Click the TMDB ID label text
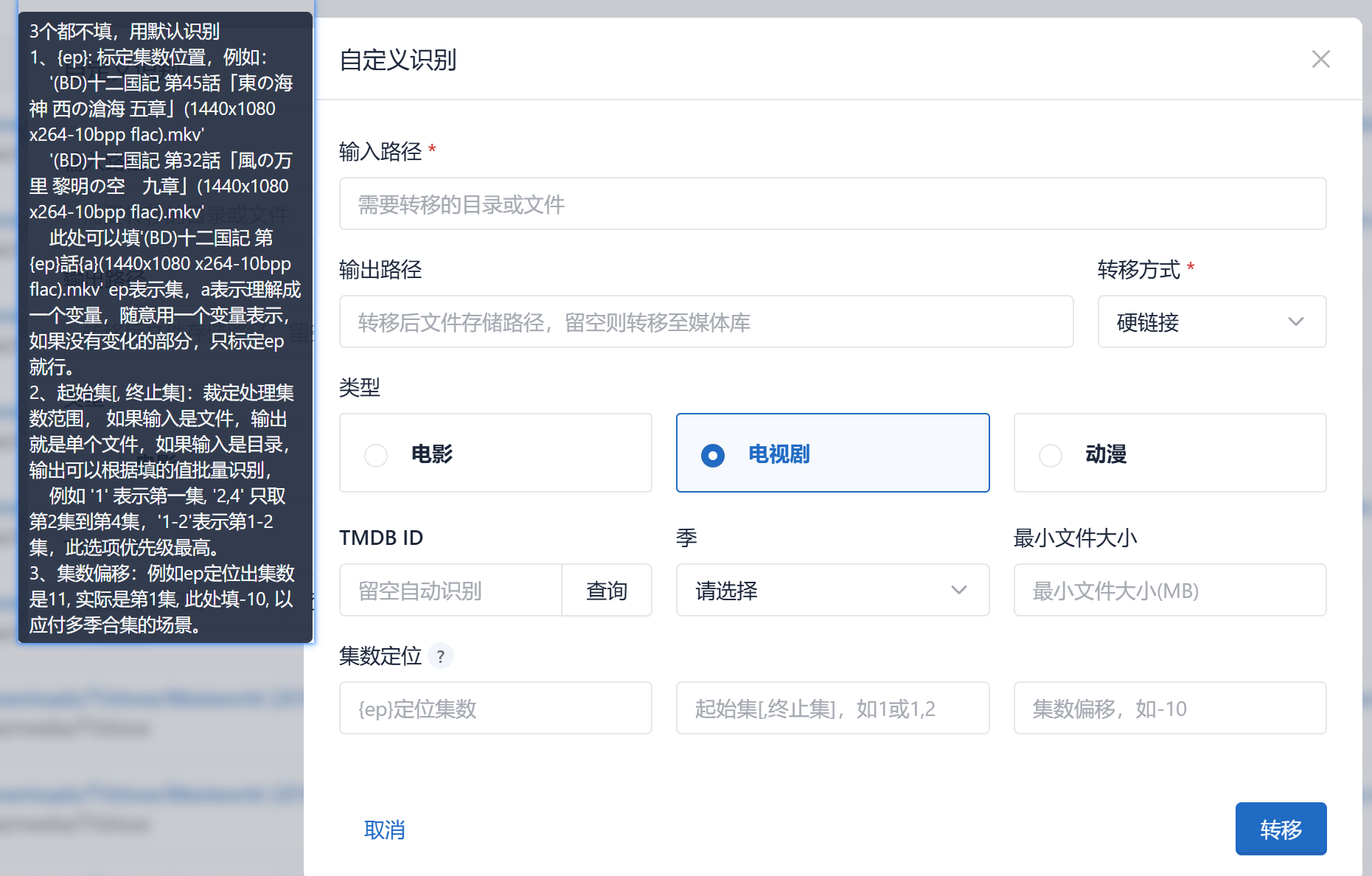Image resolution: width=1372 pixels, height=876 pixels. [x=381, y=538]
